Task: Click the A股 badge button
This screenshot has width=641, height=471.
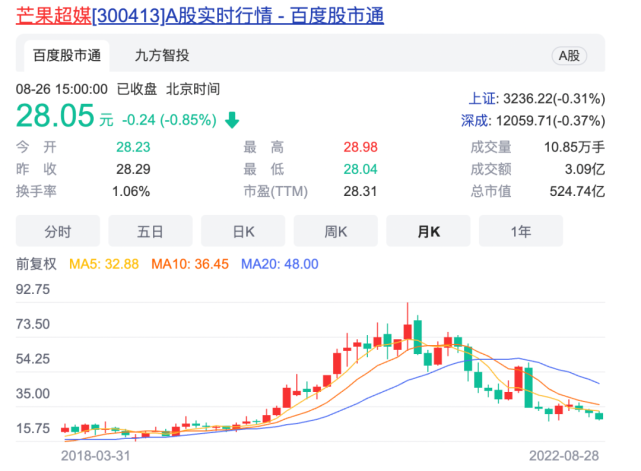Action: tap(568, 56)
